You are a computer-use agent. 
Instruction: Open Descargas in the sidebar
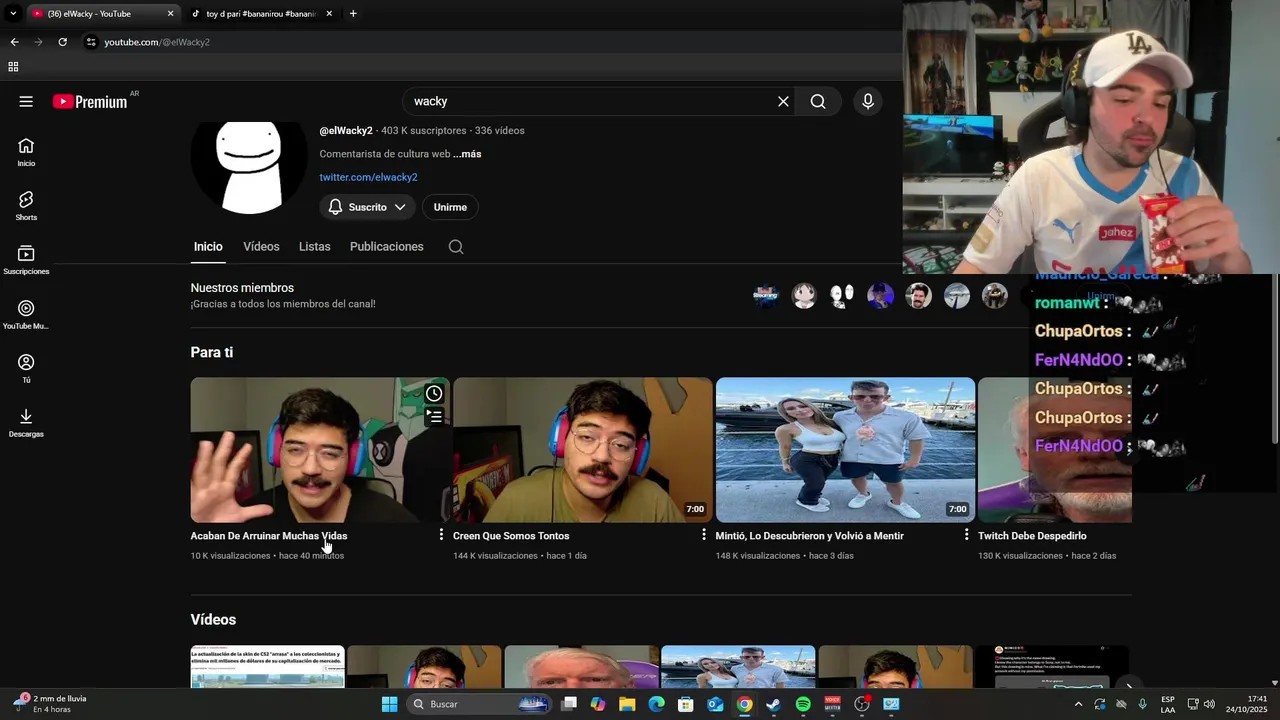pyautogui.click(x=26, y=422)
